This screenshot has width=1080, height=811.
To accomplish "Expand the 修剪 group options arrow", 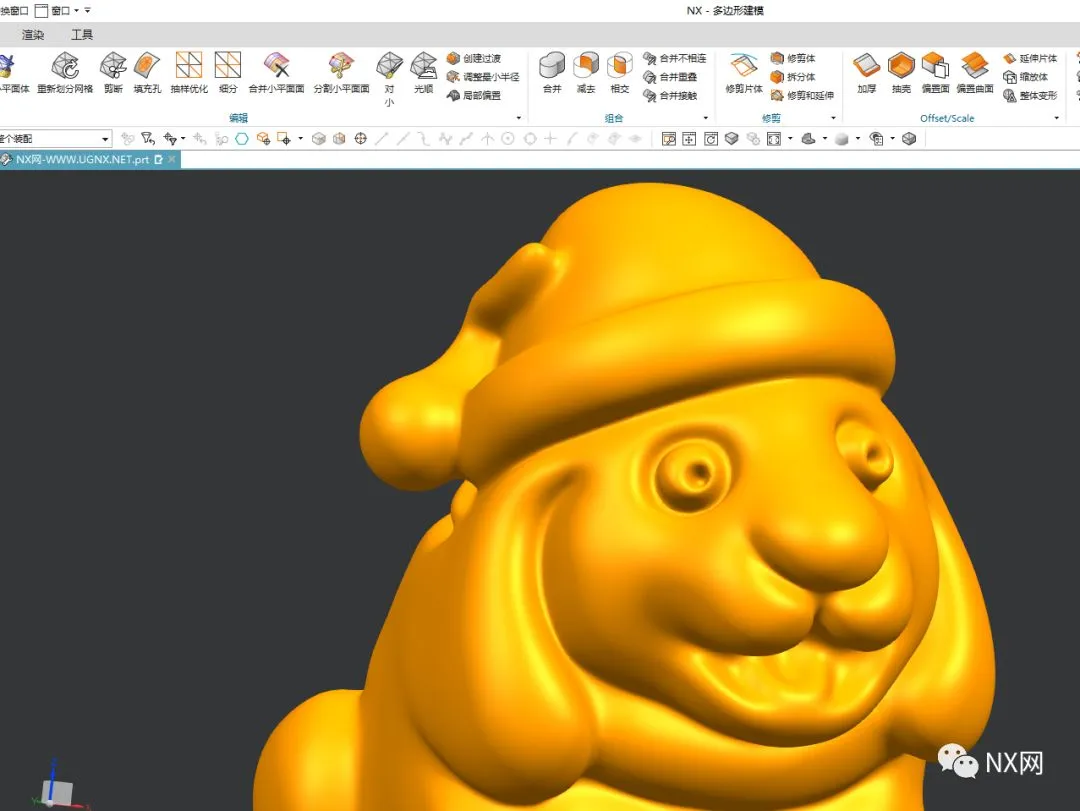I will (x=833, y=119).
